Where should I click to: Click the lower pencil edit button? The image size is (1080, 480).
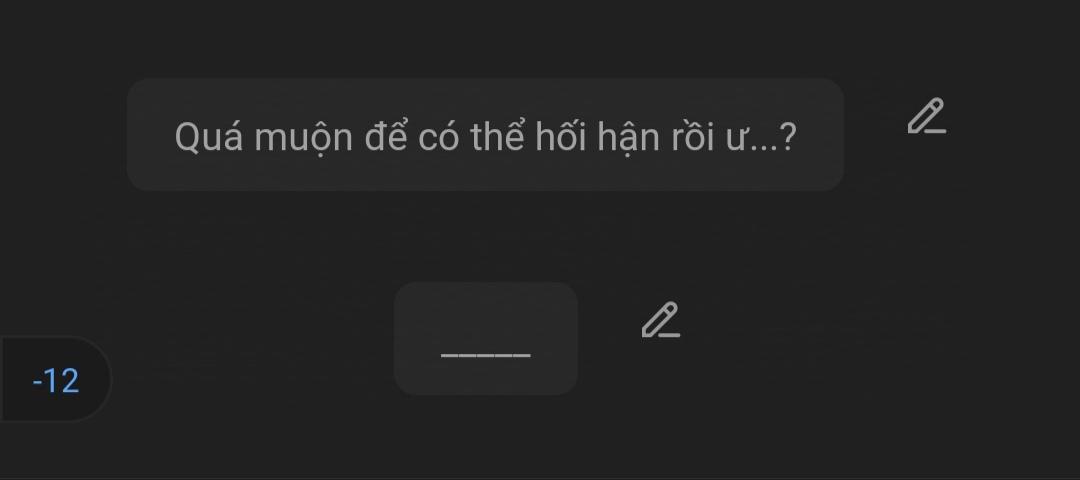coord(661,320)
